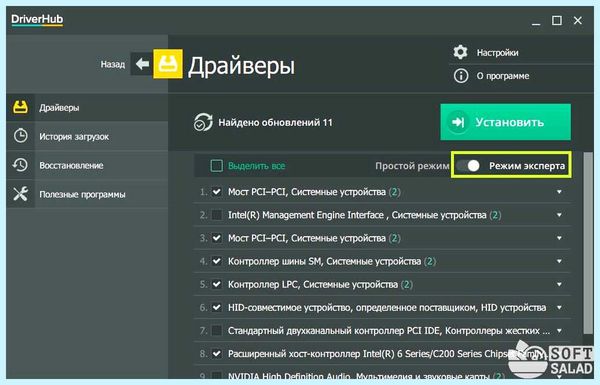The width and height of the screenshot is (600, 385).
Task: Click the Простой режим label
Action: click(412, 166)
